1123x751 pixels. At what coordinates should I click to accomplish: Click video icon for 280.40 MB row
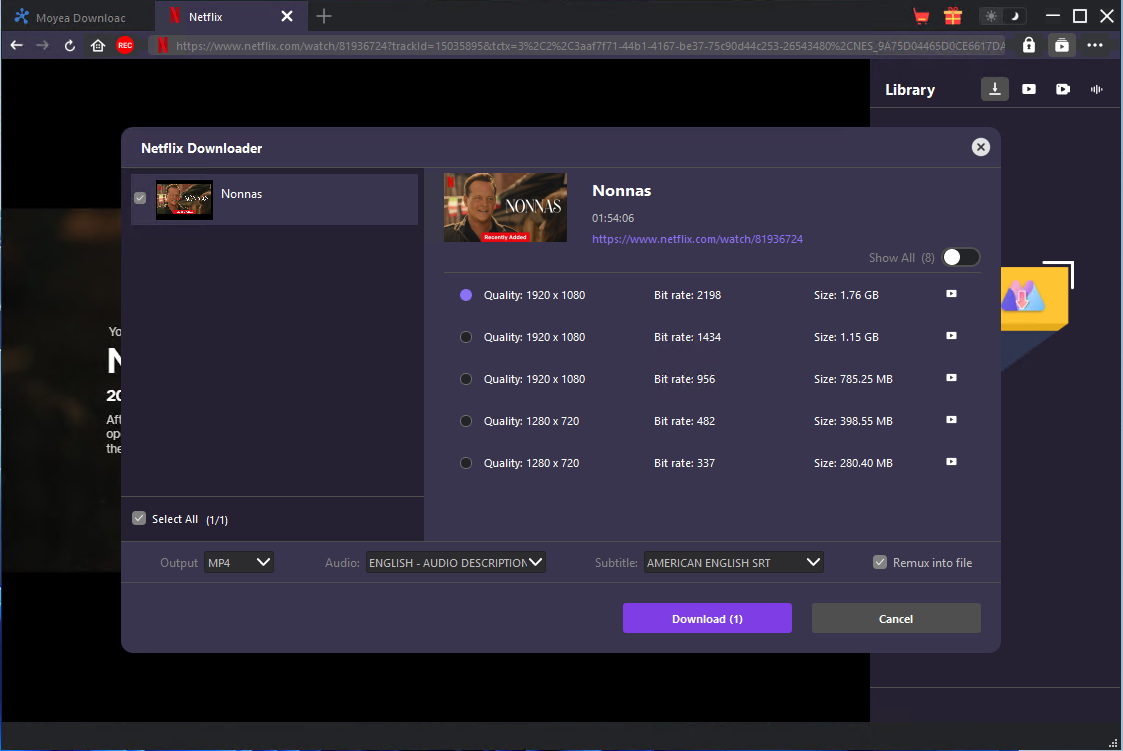click(951, 462)
